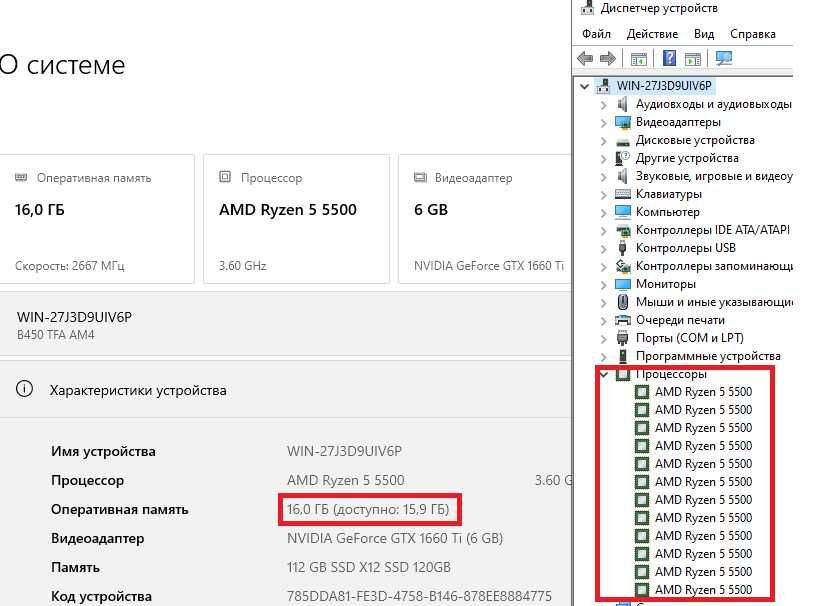The width and height of the screenshot is (814, 606).
Task: Select the Процессоры tree label
Action: point(671,374)
